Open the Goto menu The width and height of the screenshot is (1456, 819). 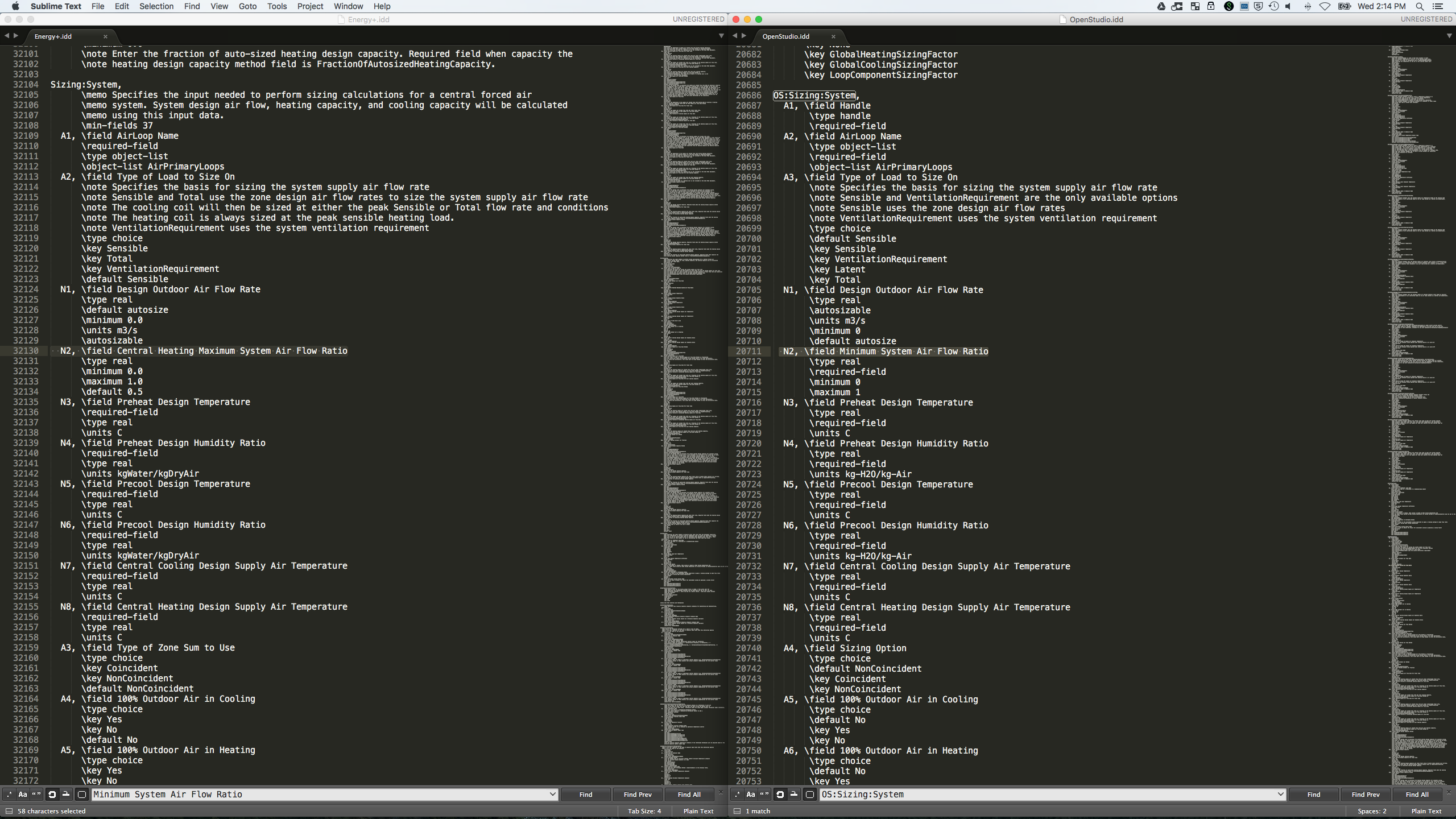click(247, 6)
